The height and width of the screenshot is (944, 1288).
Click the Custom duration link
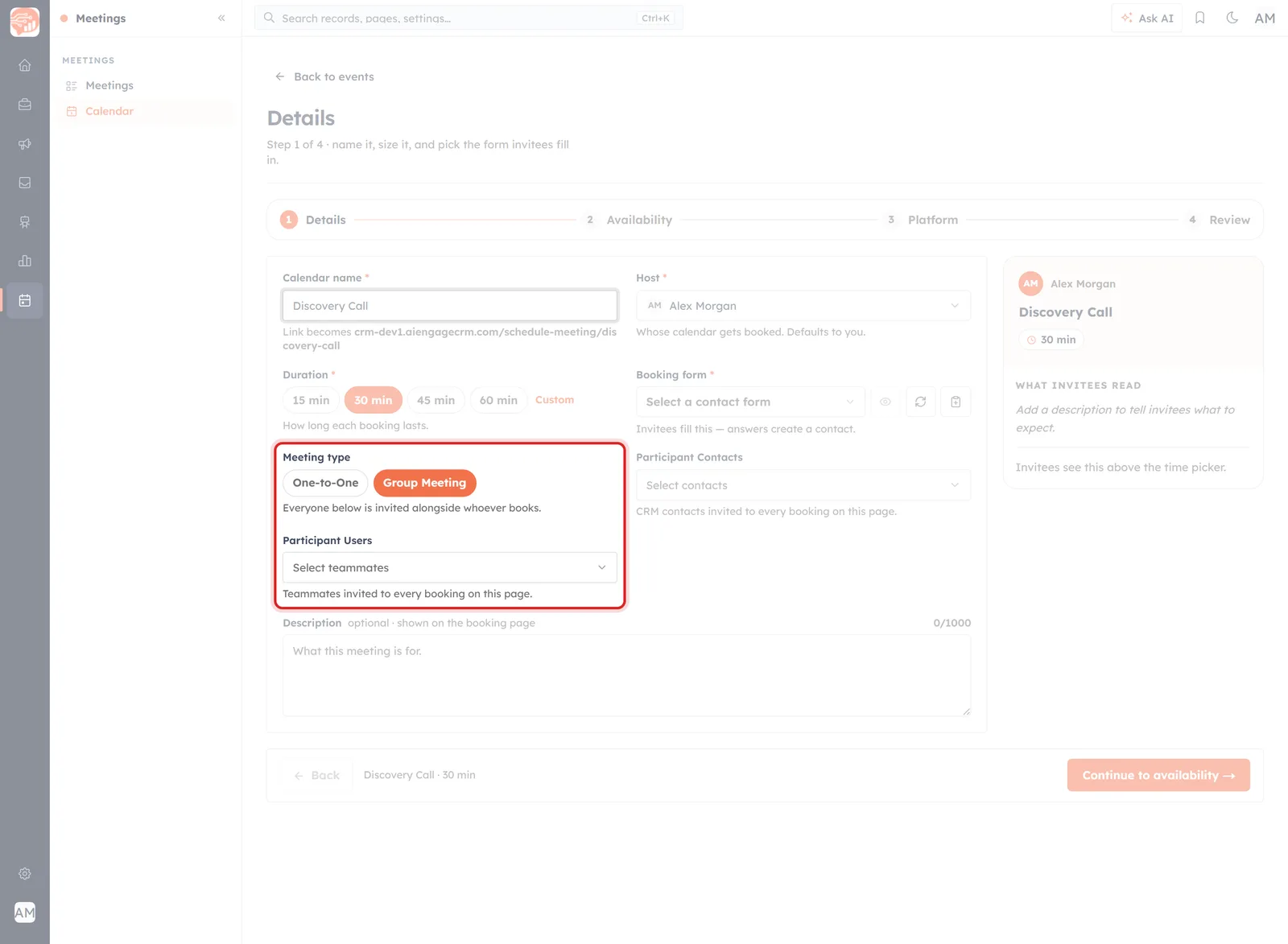pos(555,400)
